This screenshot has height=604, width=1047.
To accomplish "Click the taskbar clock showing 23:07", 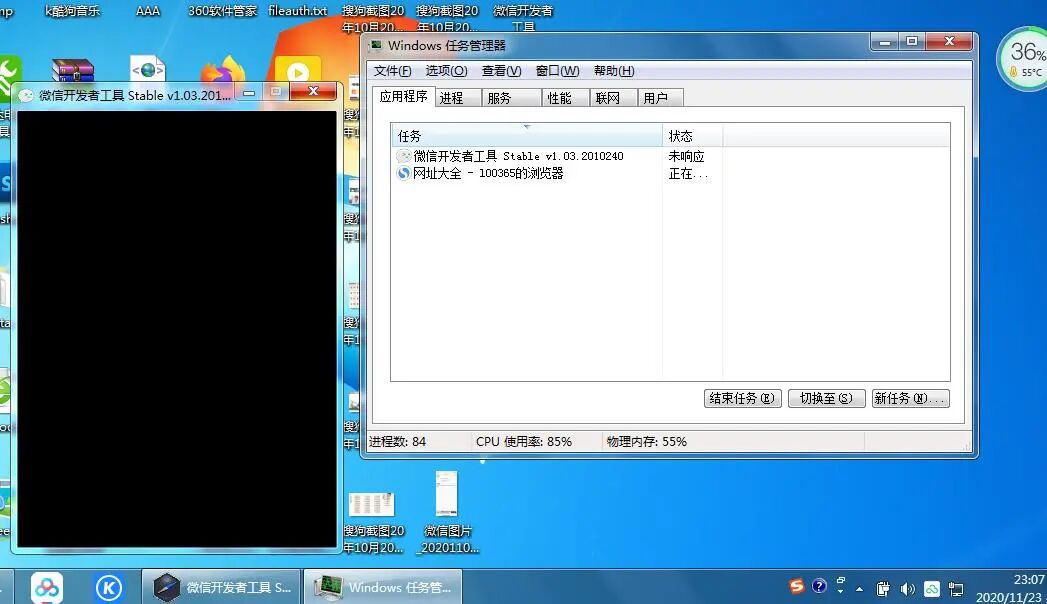I will pos(1010,588).
